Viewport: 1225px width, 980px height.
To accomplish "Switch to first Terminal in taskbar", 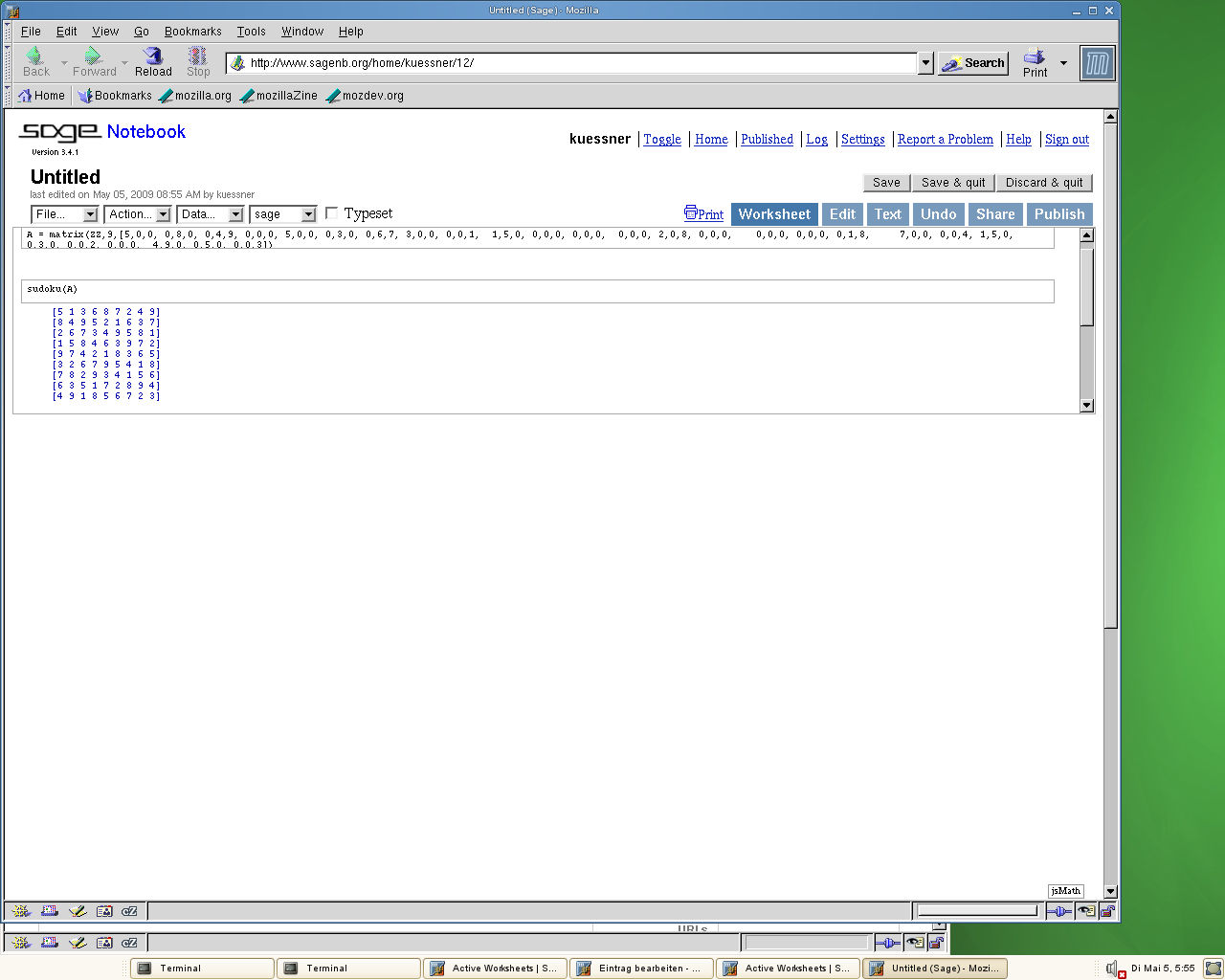I will [202, 969].
